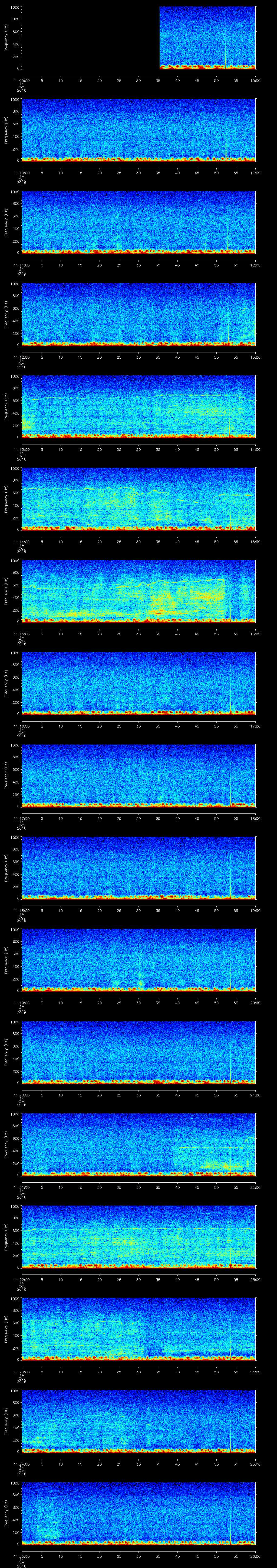Open the spectrogram panel starting at 11:20:00

138,1052
